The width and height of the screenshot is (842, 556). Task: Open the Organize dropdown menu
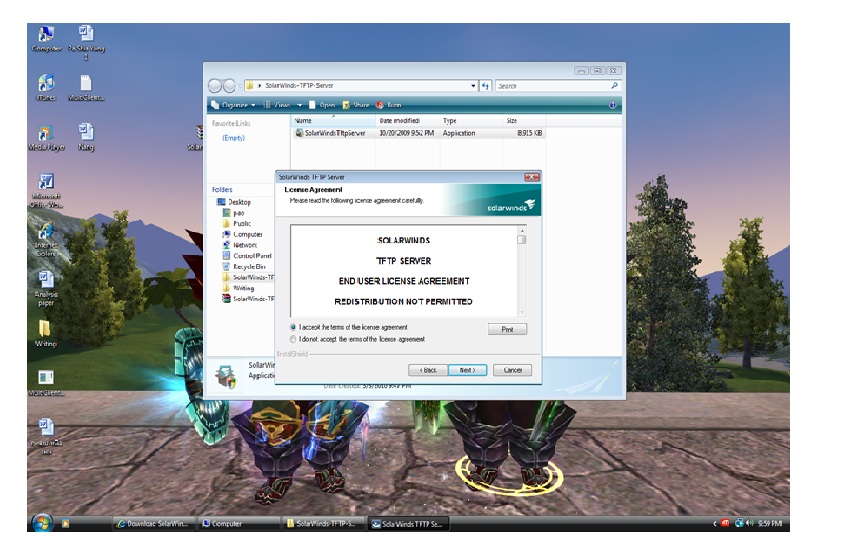tap(233, 105)
